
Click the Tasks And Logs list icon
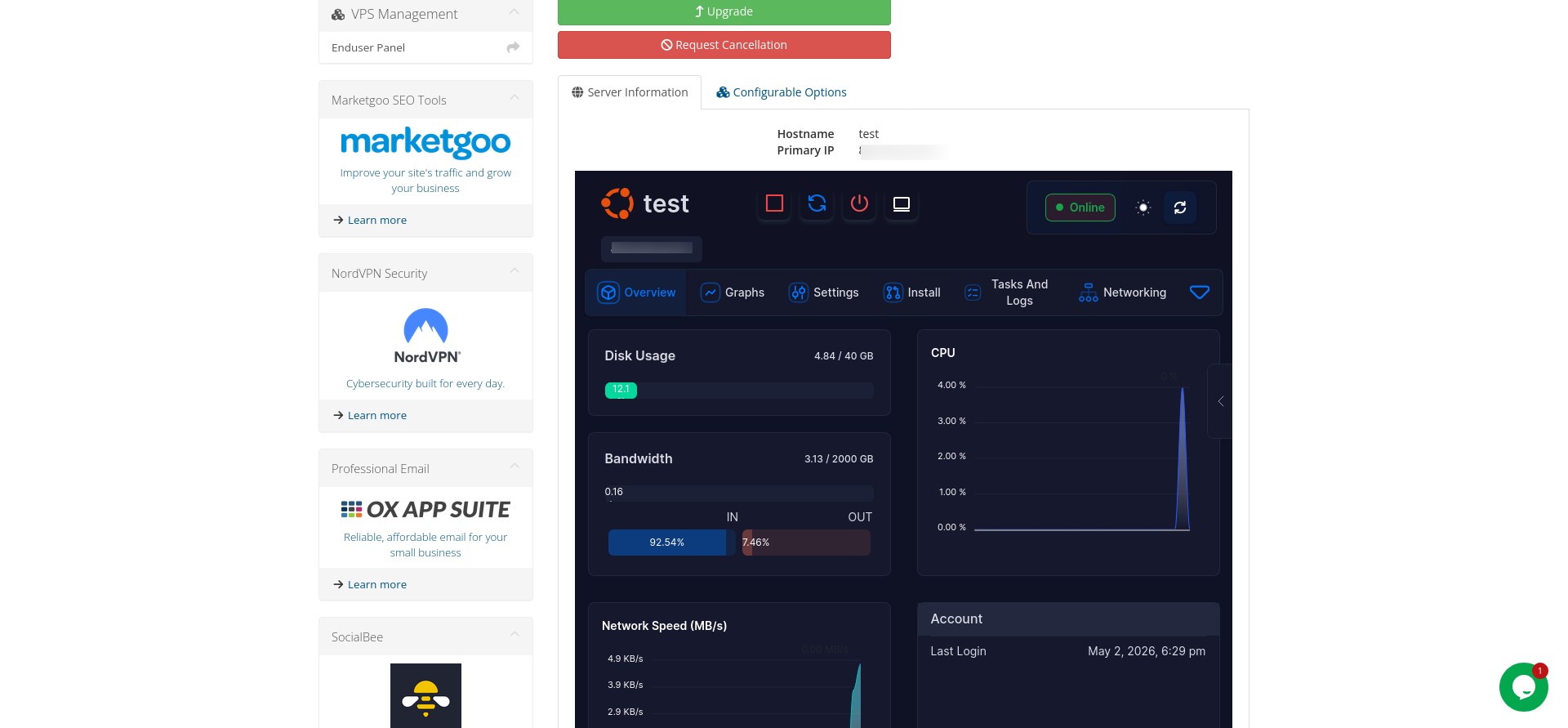point(973,293)
